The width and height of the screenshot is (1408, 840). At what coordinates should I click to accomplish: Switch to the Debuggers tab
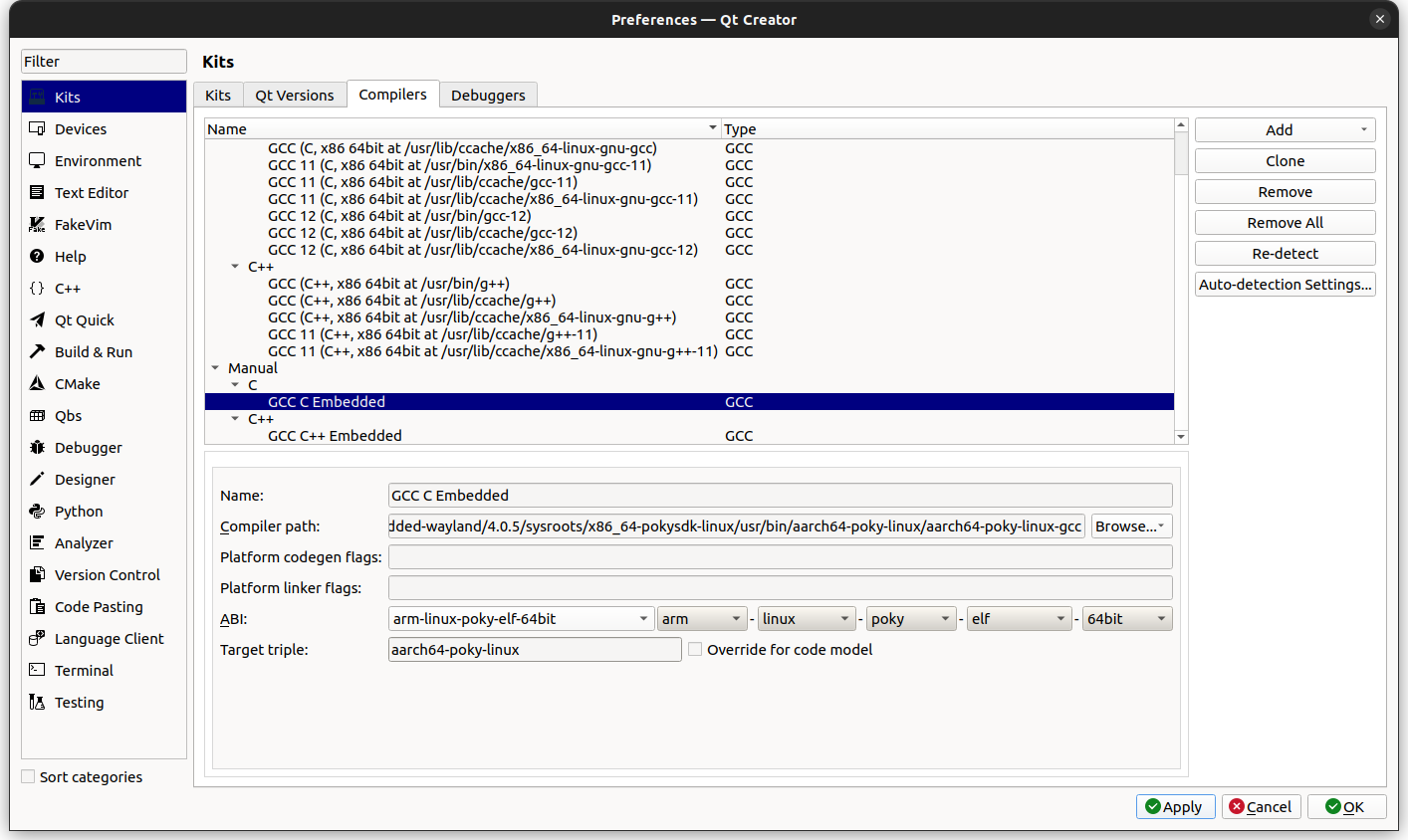pyautogui.click(x=489, y=95)
